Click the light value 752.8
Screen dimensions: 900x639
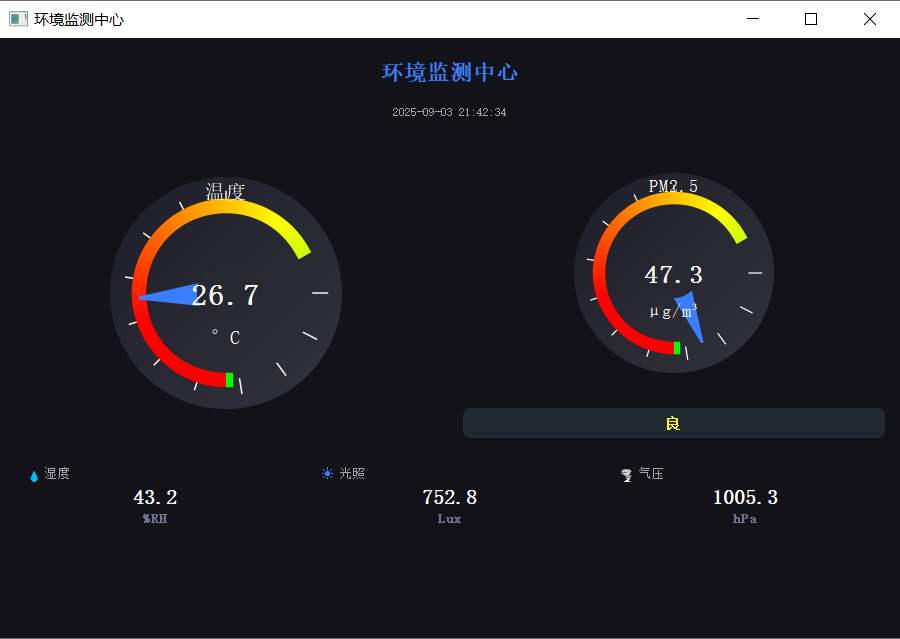pos(449,497)
